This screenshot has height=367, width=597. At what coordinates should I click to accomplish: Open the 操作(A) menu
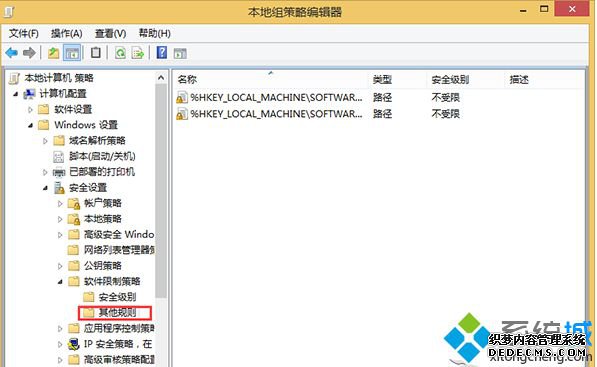67,34
